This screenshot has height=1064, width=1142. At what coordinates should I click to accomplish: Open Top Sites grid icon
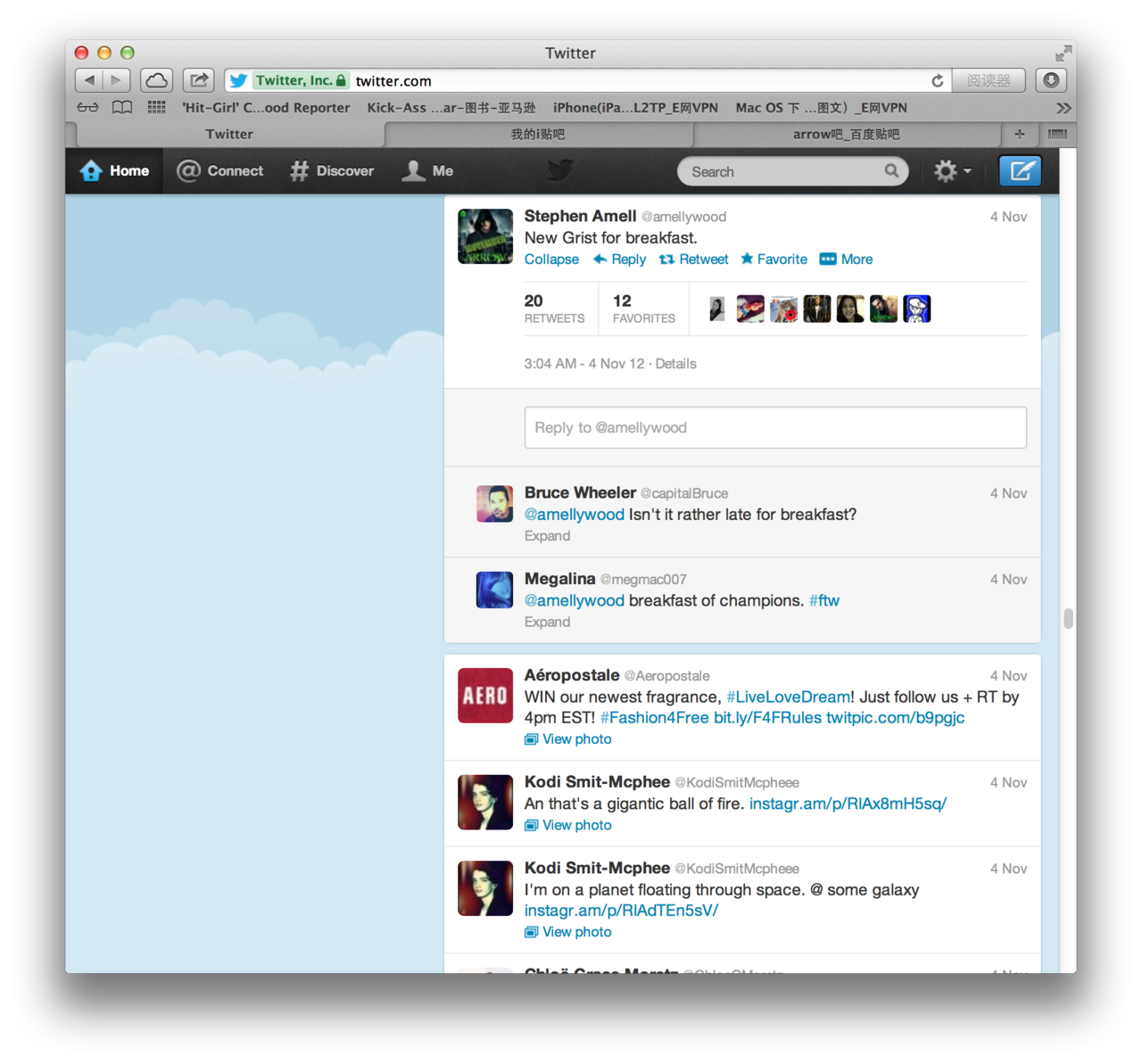[x=156, y=107]
